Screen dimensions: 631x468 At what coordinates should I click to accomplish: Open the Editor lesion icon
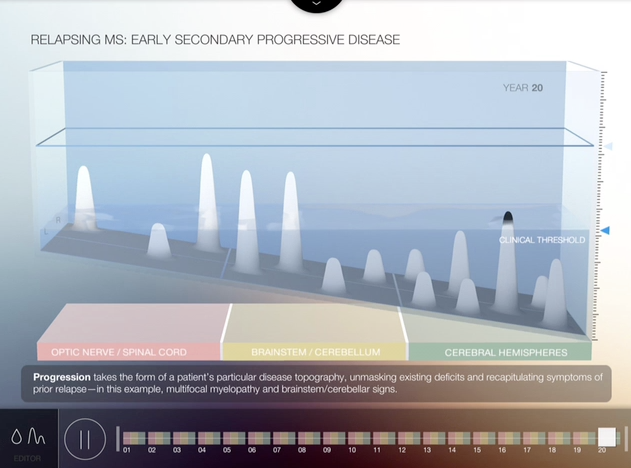tap(27, 438)
